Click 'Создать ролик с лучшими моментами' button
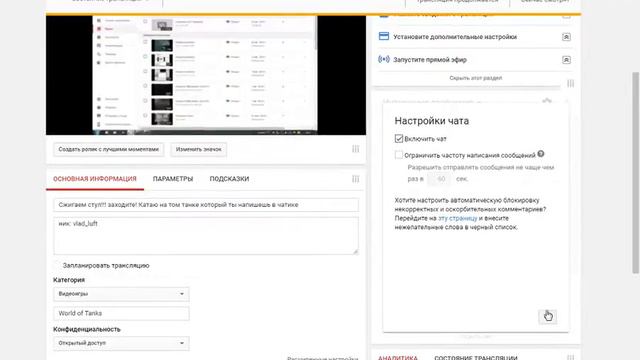The width and height of the screenshot is (640, 360). click(109, 149)
